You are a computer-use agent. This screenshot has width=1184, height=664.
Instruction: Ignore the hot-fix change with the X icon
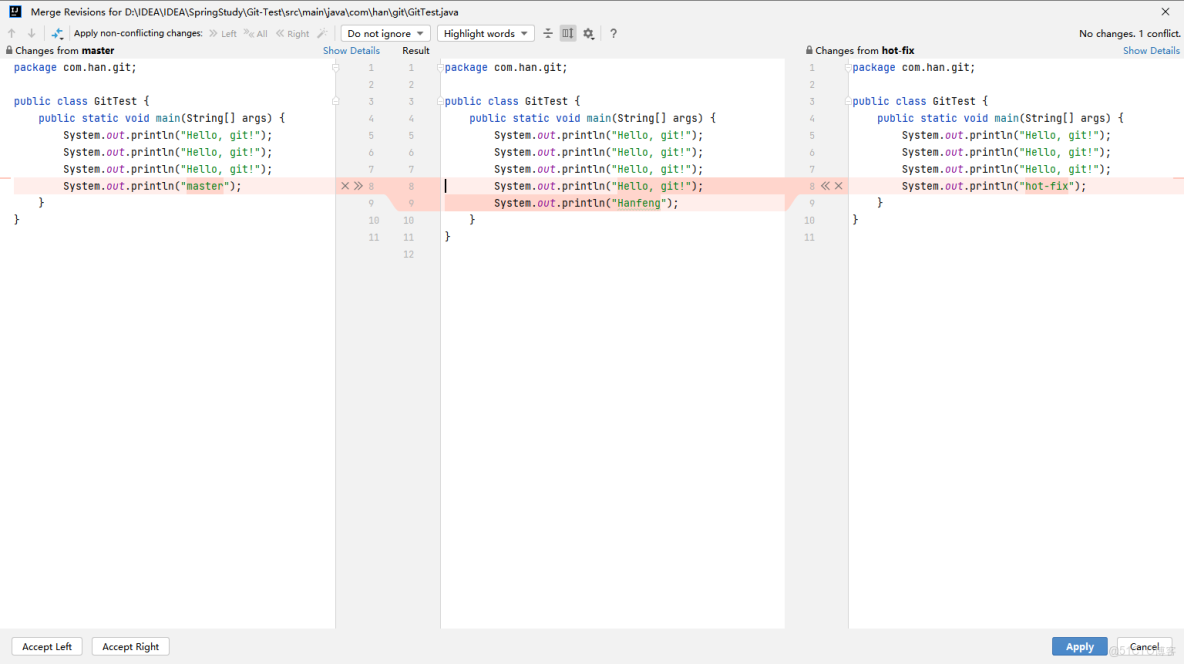coord(838,185)
